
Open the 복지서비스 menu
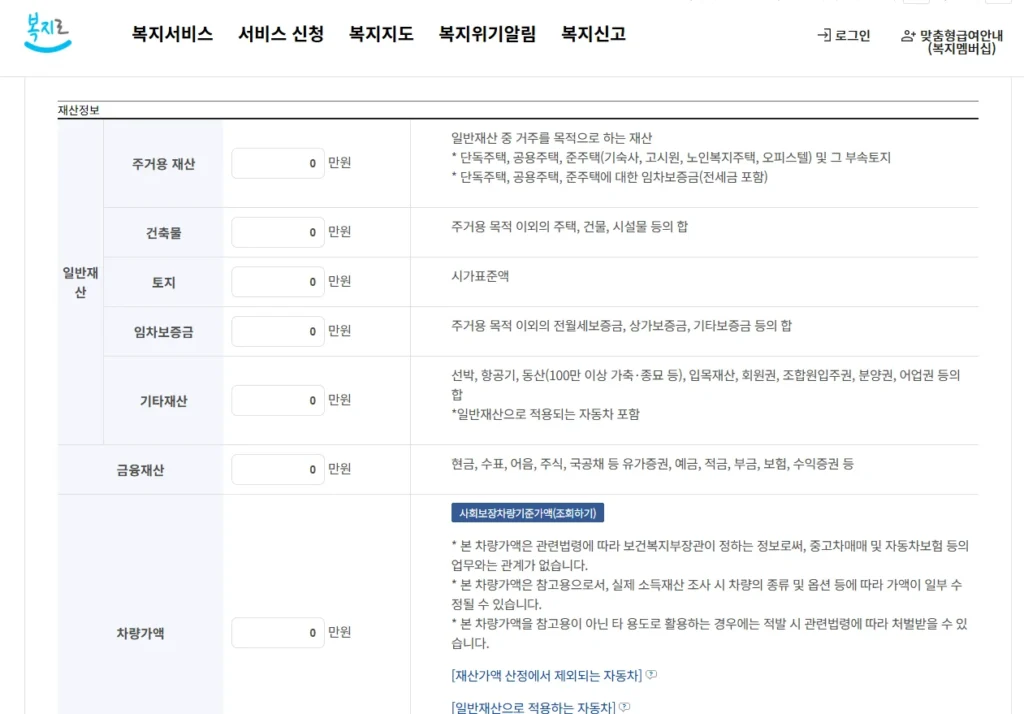(171, 33)
